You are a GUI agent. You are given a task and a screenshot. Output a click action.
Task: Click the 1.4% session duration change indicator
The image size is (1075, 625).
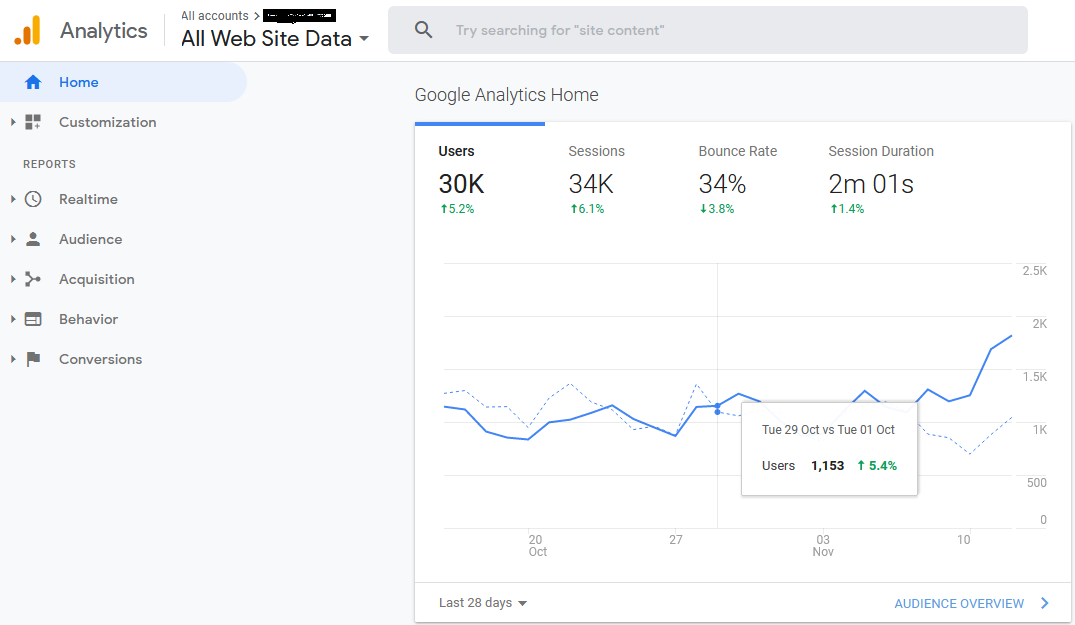847,209
